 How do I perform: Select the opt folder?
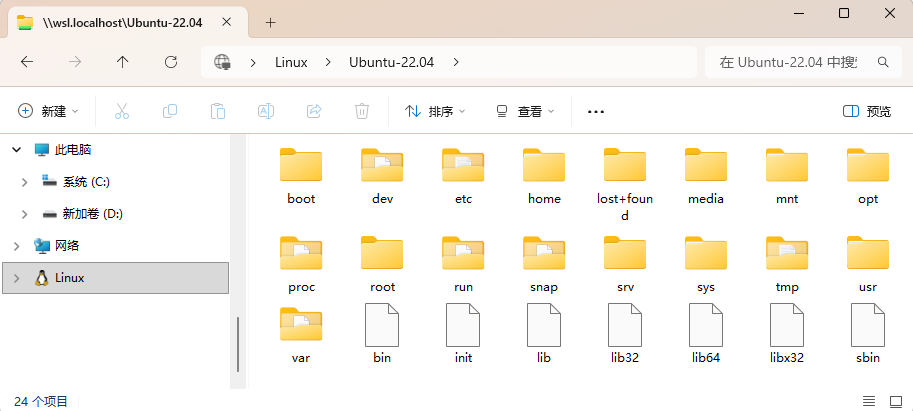(x=868, y=176)
